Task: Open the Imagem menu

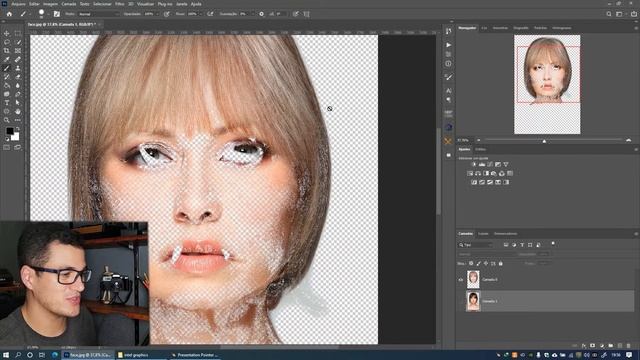Action: [50, 4]
